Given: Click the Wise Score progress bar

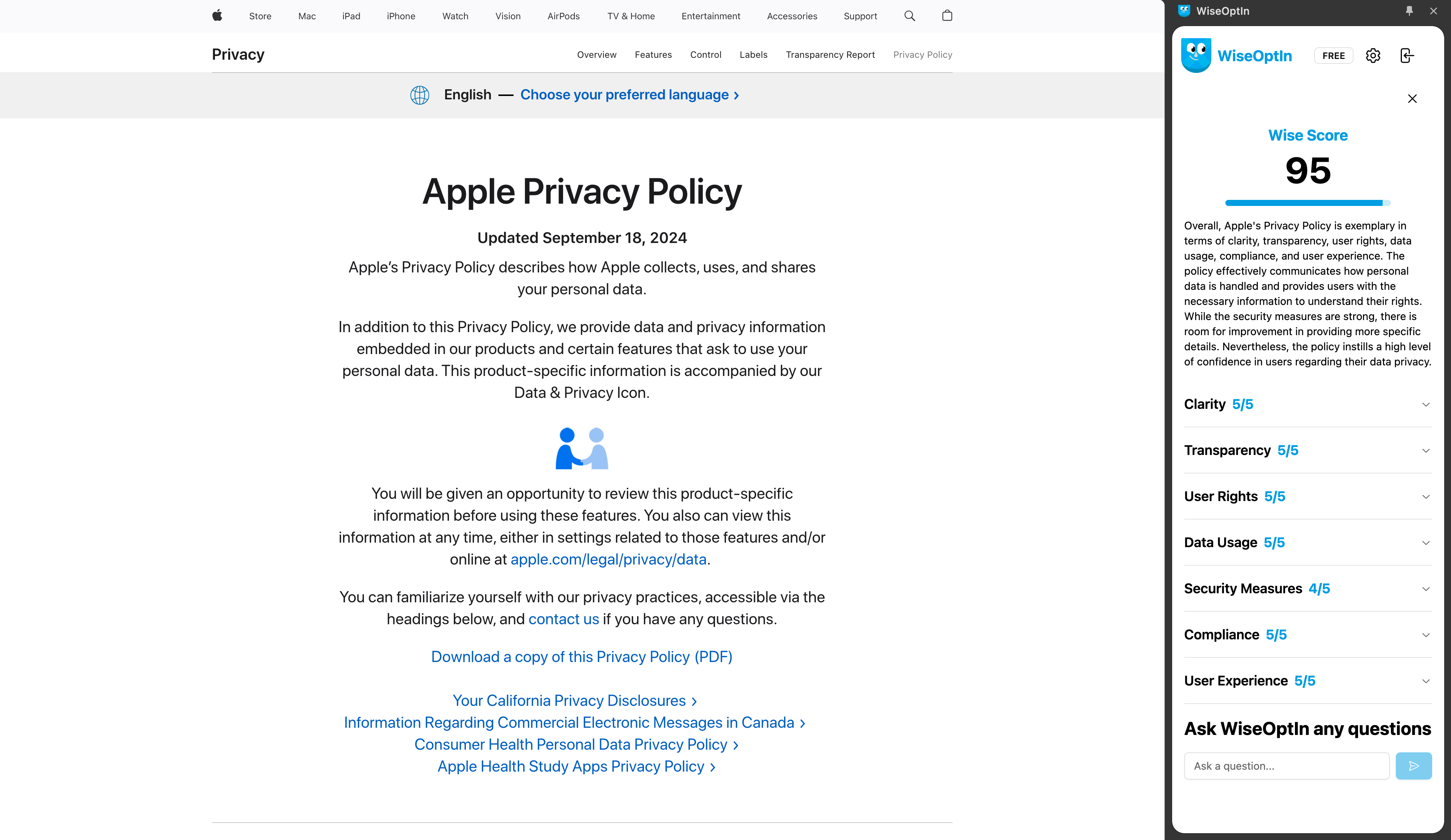Looking at the screenshot, I should point(1308,203).
